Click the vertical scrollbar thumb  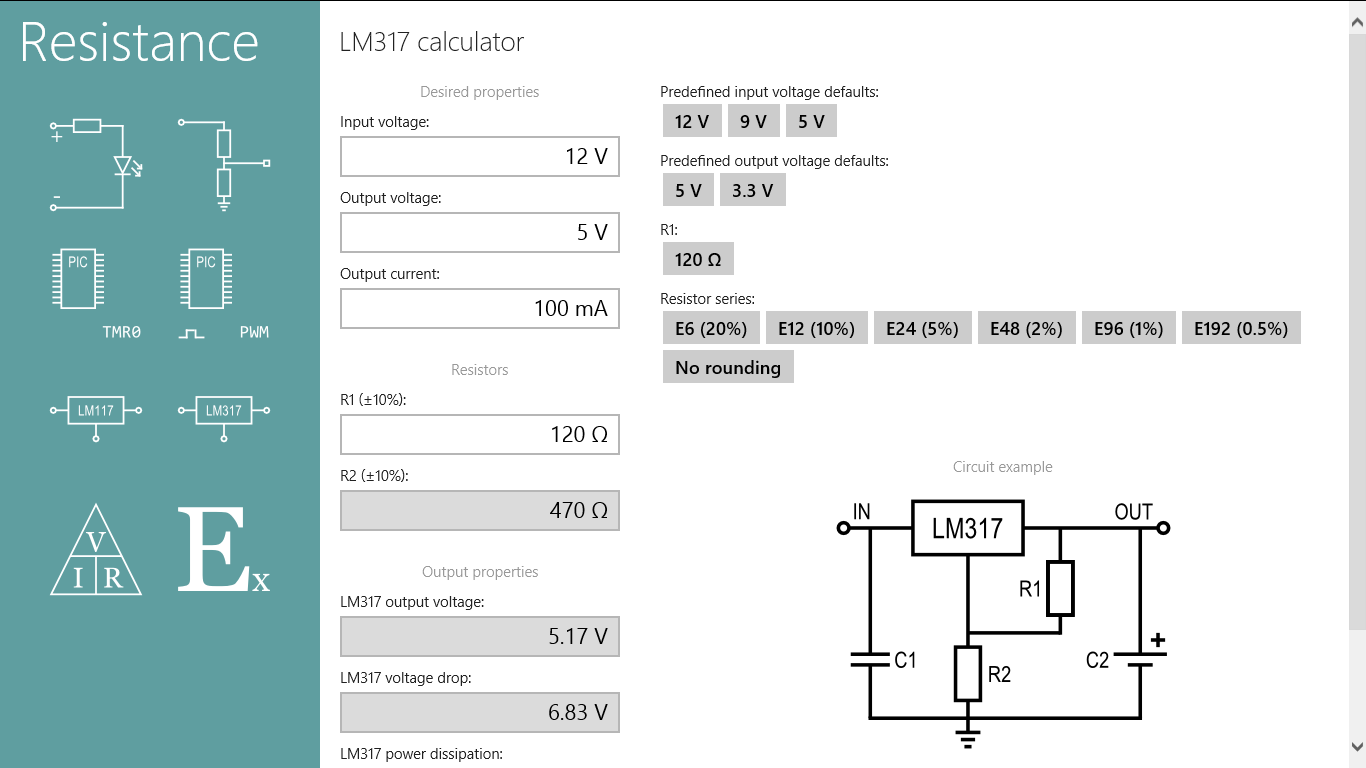[x=1357, y=332]
